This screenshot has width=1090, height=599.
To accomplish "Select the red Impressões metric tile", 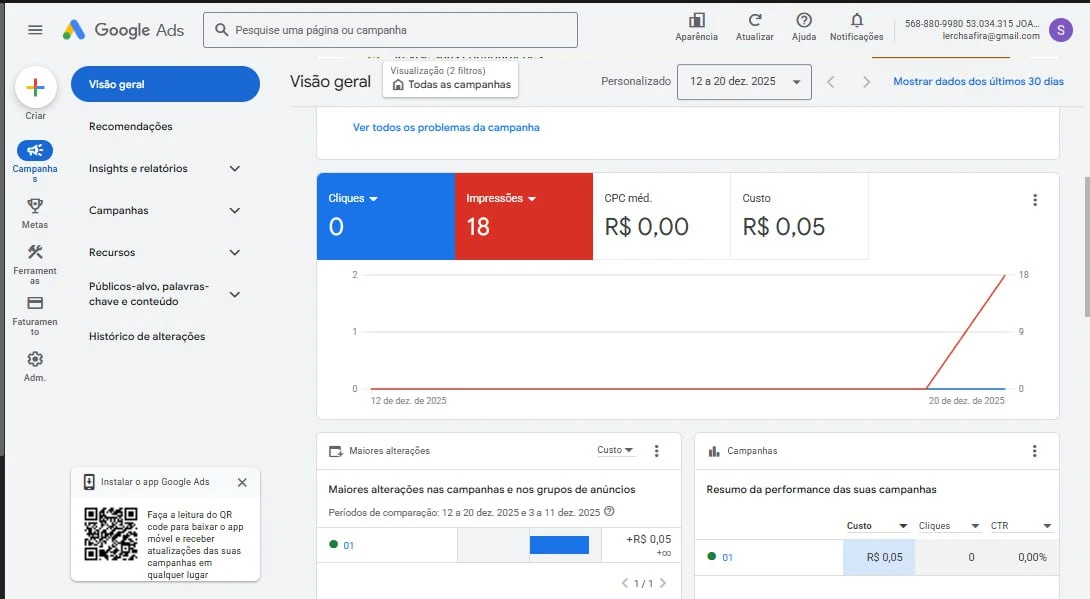I will (523, 216).
